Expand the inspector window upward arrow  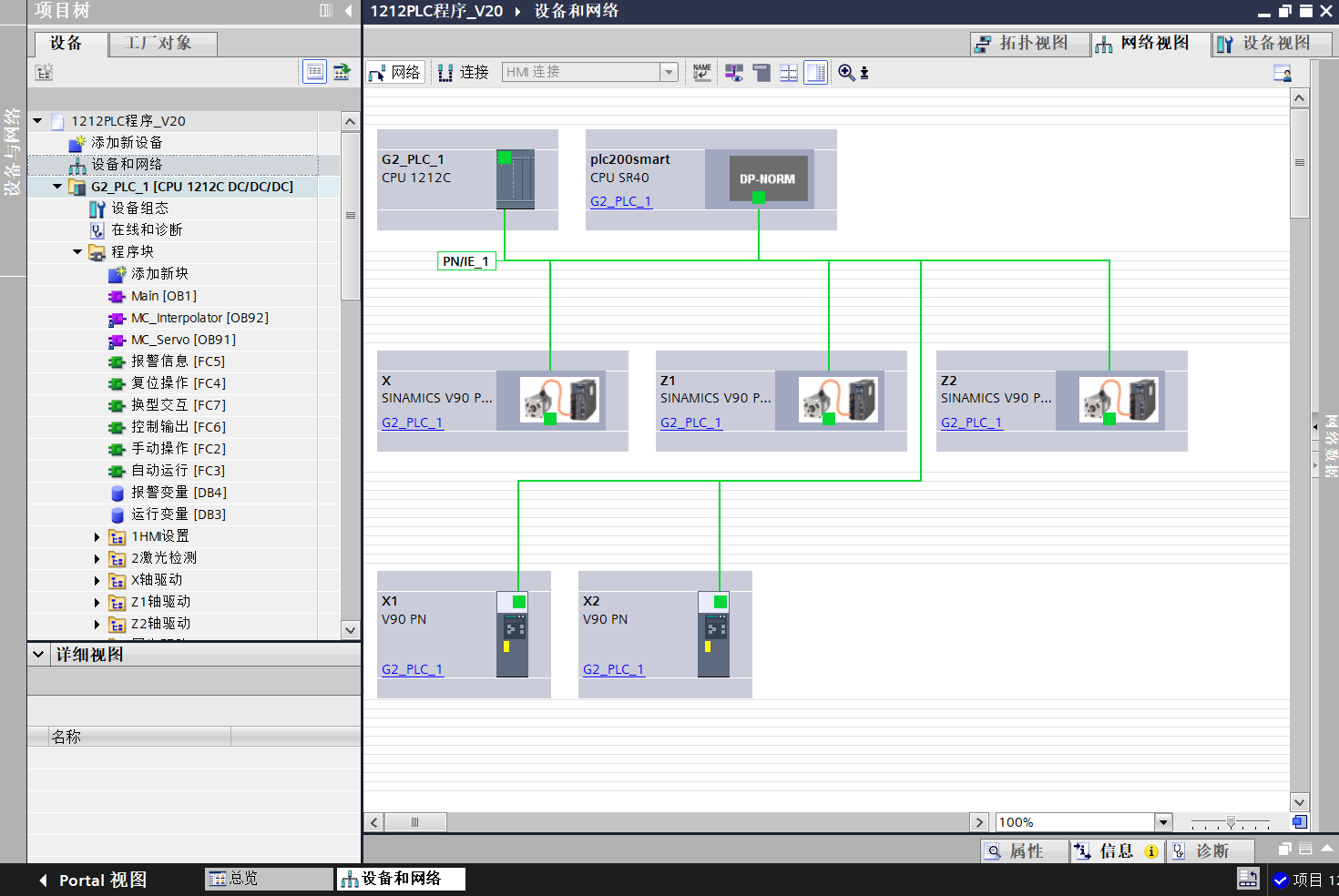(1327, 849)
